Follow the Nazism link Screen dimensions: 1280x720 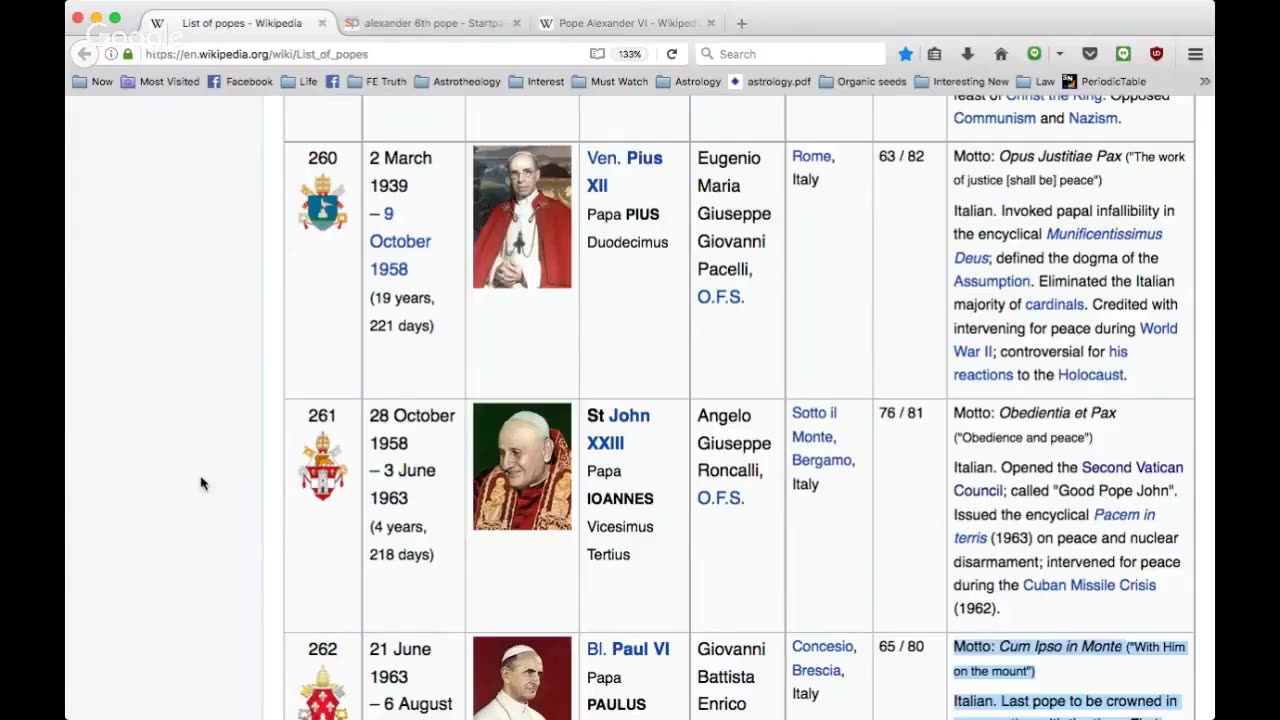coord(1093,118)
